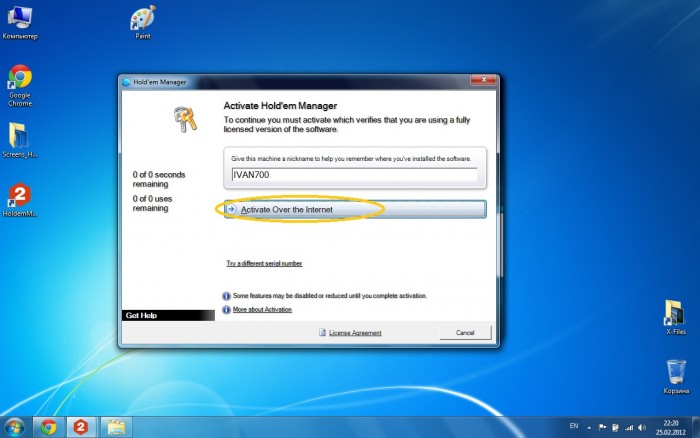
Task: Click Chrome in the taskbar
Action: click(49, 427)
